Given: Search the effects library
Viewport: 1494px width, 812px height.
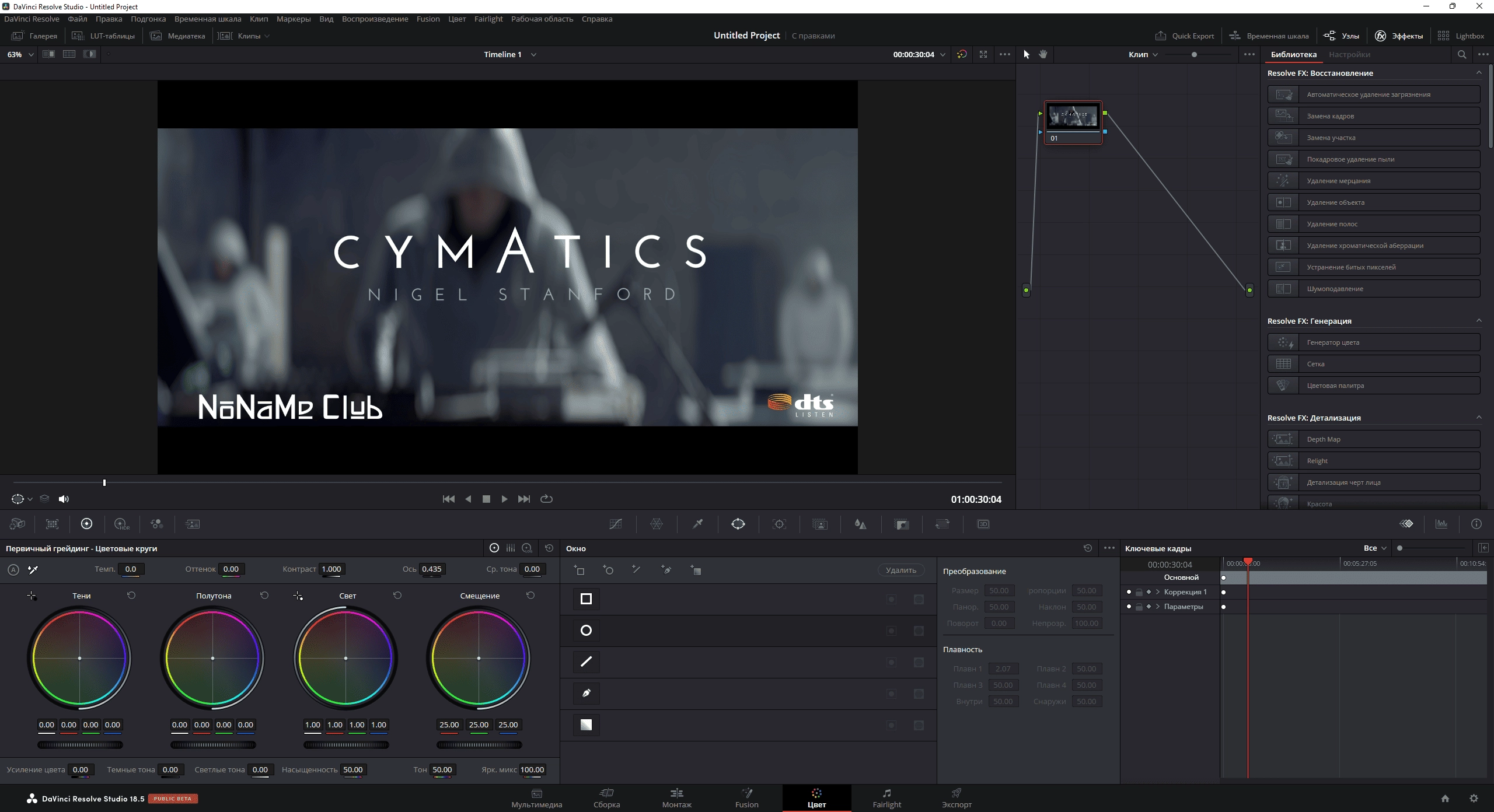Looking at the screenshot, I should click(x=1462, y=54).
